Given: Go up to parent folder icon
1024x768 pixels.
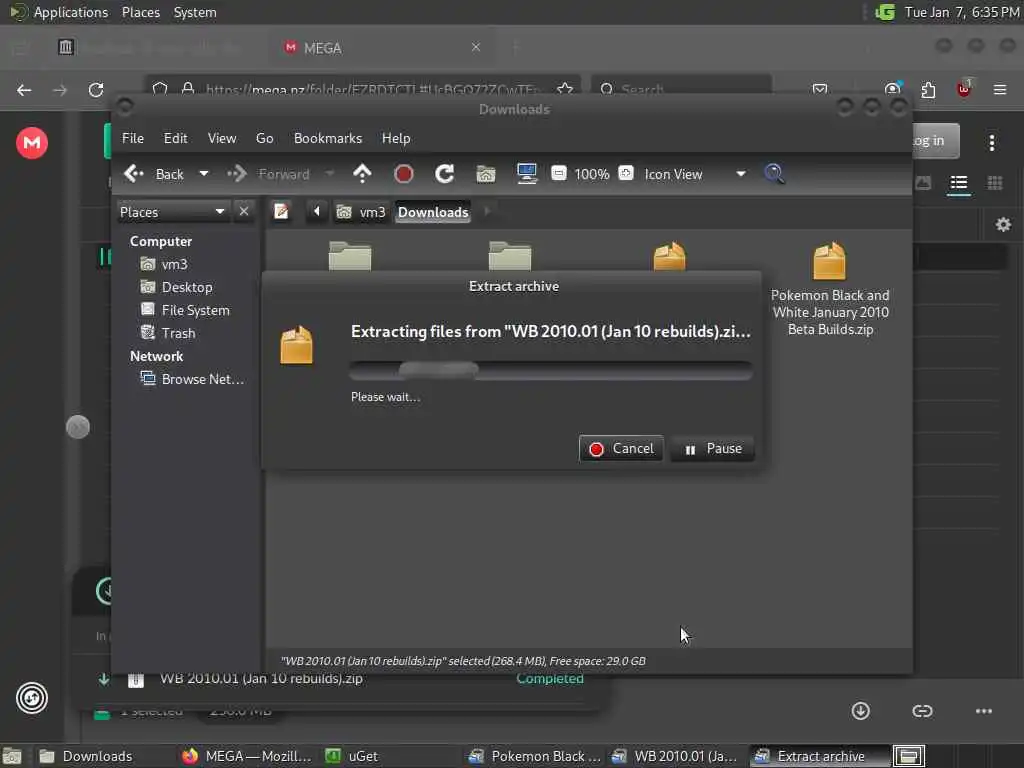Looking at the screenshot, I should tap(362, 174).
